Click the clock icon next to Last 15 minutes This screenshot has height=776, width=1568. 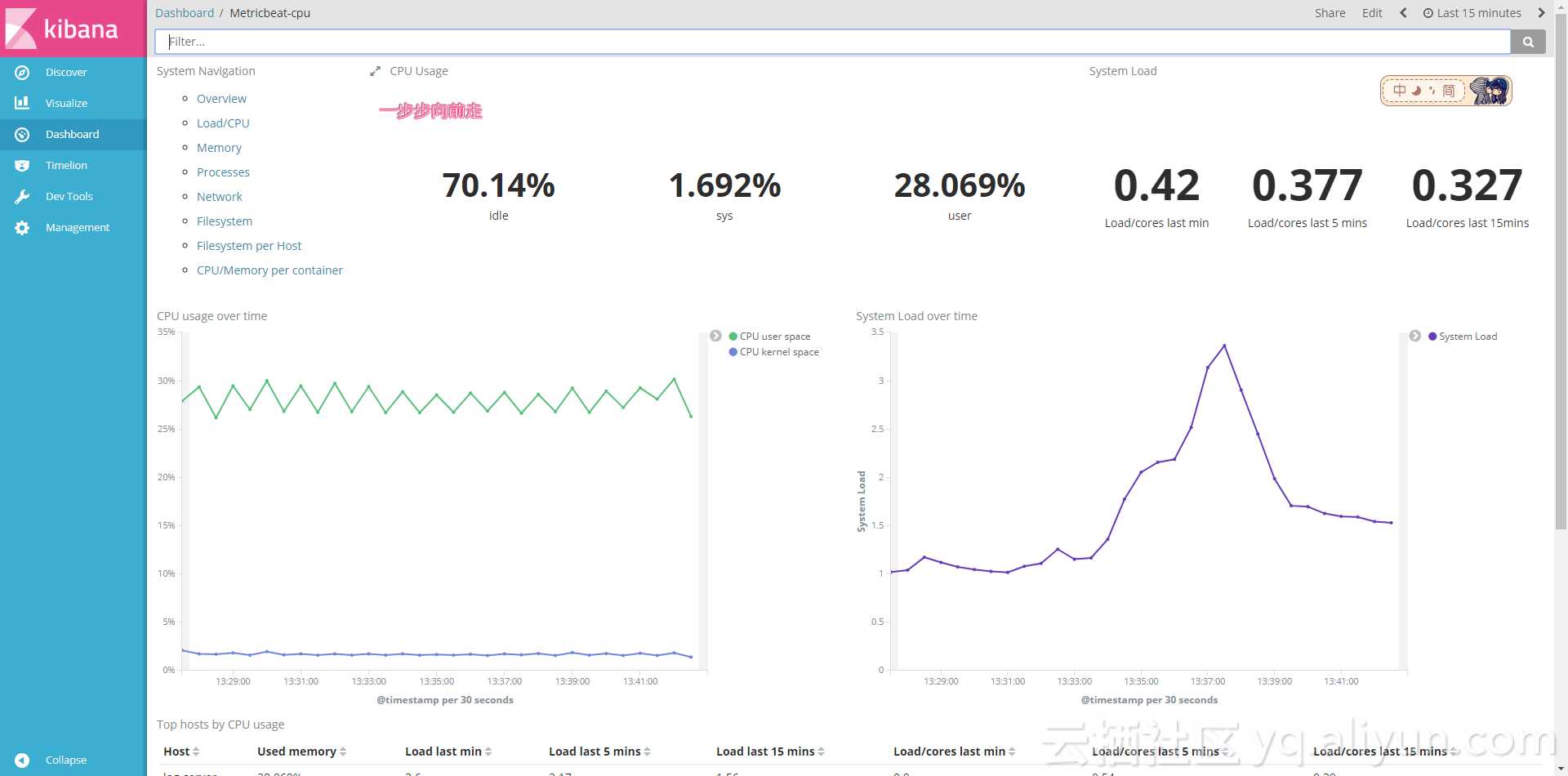coord(1428,13)
